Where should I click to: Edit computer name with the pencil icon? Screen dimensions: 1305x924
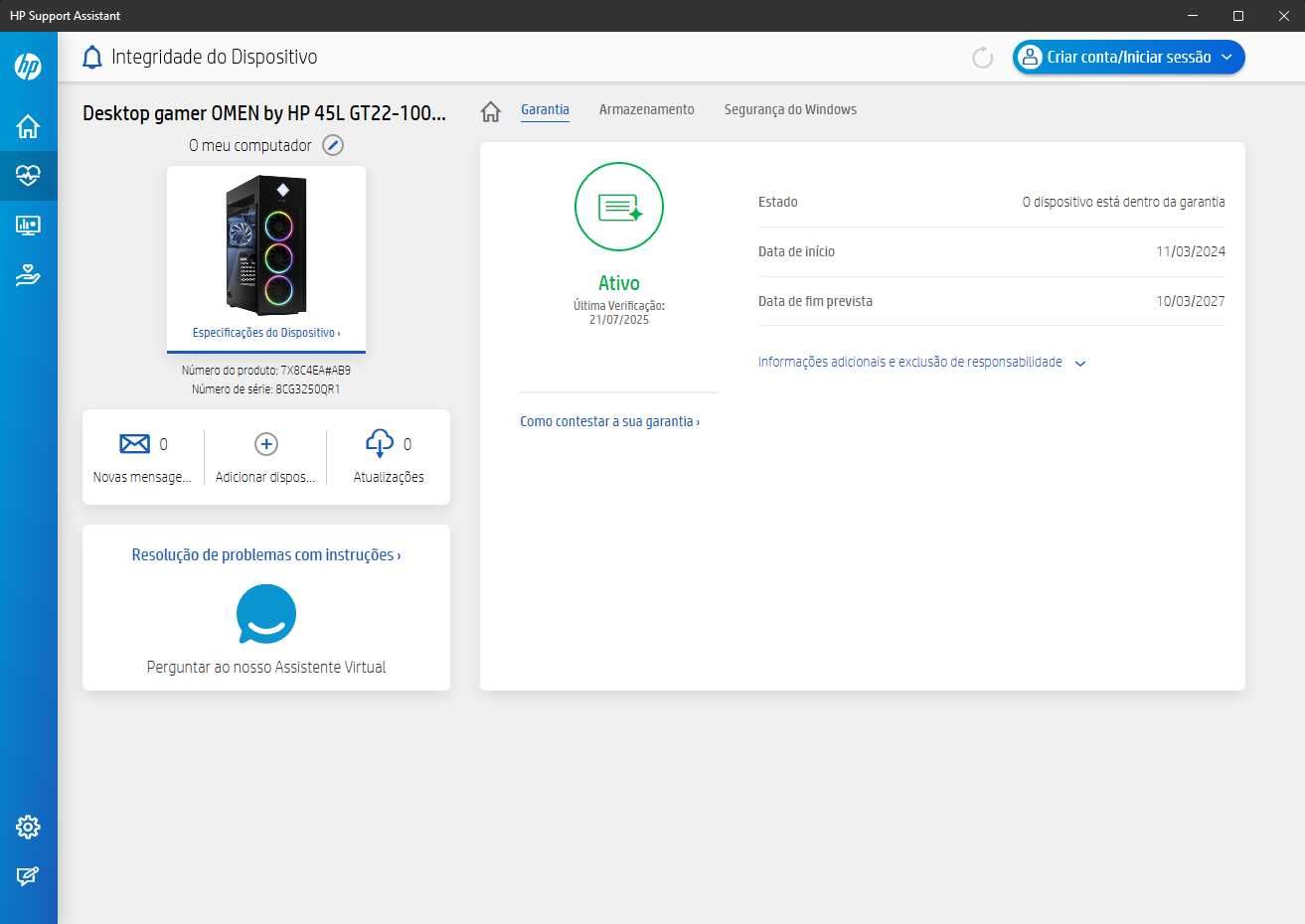click(x=333, y=145)
